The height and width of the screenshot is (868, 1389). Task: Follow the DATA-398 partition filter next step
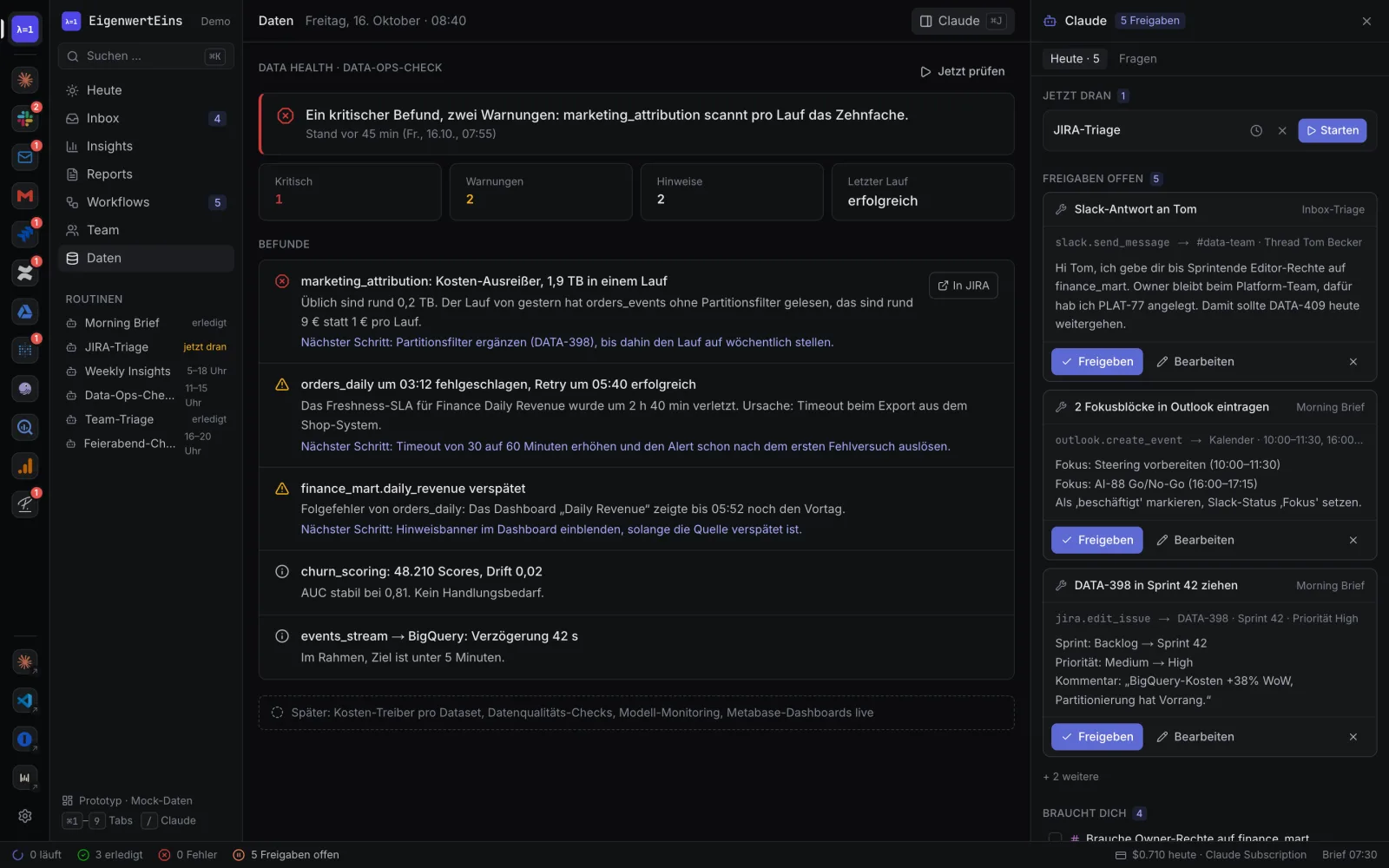pyautogui.click(x=567, y=343)
